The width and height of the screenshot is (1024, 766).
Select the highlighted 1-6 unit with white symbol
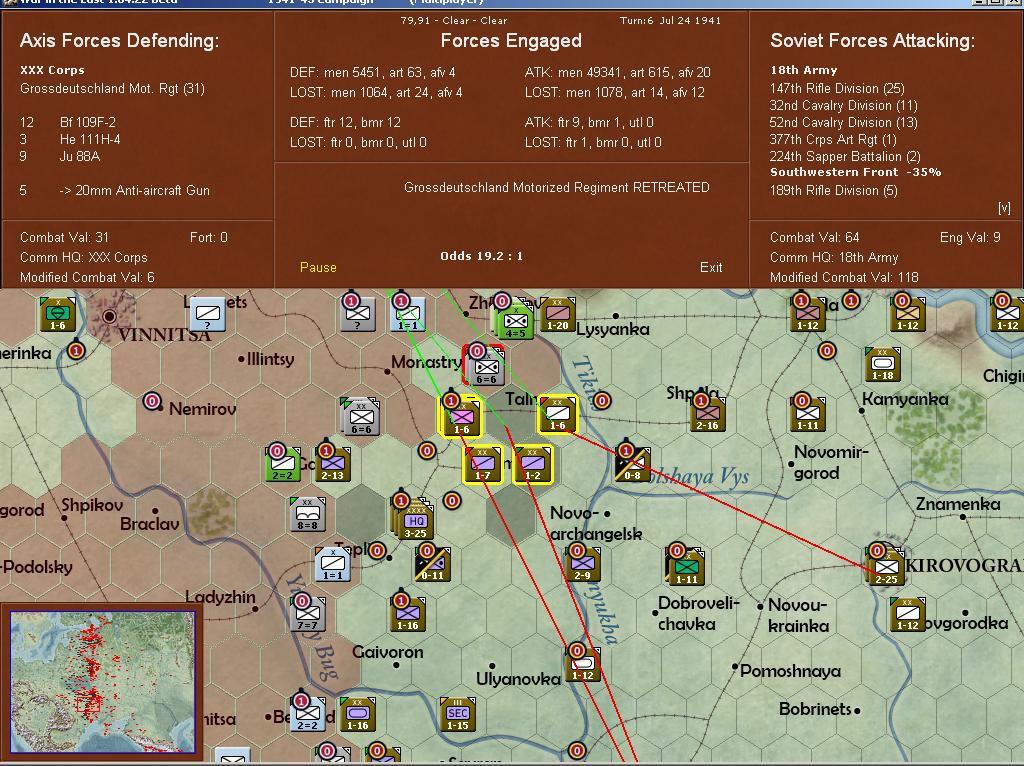tap(558, 414)
